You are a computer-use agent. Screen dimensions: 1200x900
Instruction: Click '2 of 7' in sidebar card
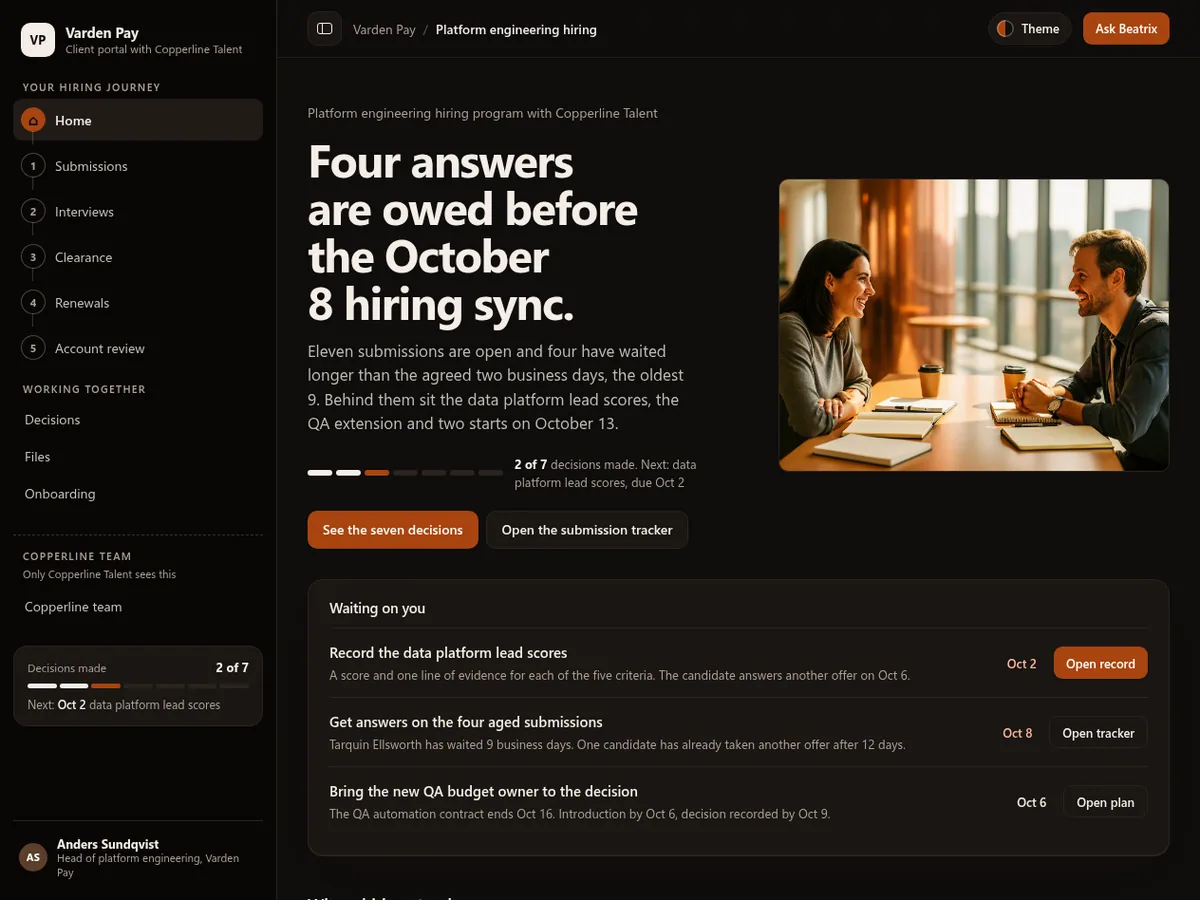pyautogui.click(x=232, y=668)
